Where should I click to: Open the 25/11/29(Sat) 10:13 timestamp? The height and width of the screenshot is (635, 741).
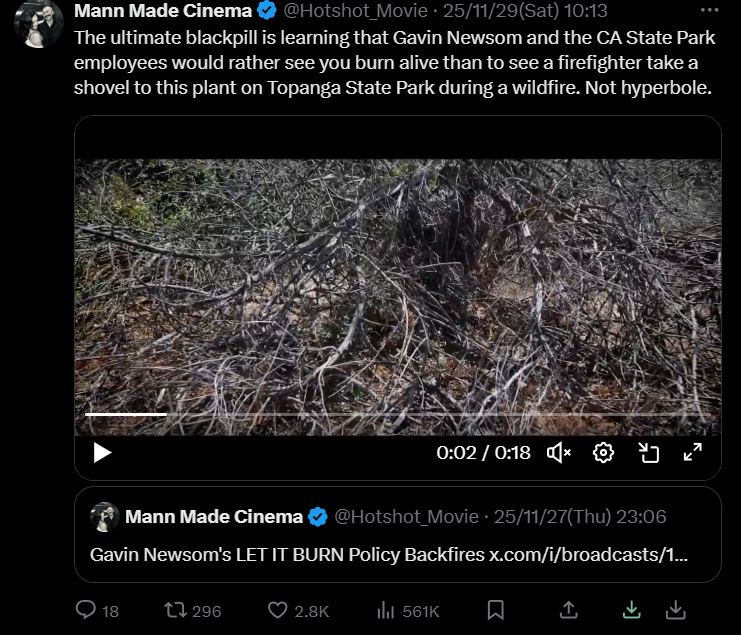(x=525, y=10)
